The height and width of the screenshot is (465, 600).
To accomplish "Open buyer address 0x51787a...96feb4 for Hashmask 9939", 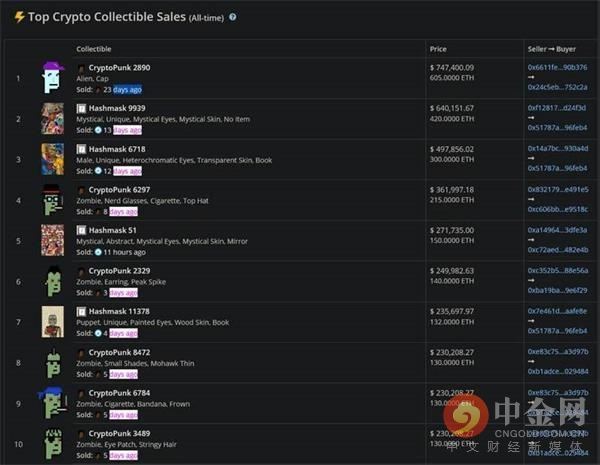I will [557, 128].
